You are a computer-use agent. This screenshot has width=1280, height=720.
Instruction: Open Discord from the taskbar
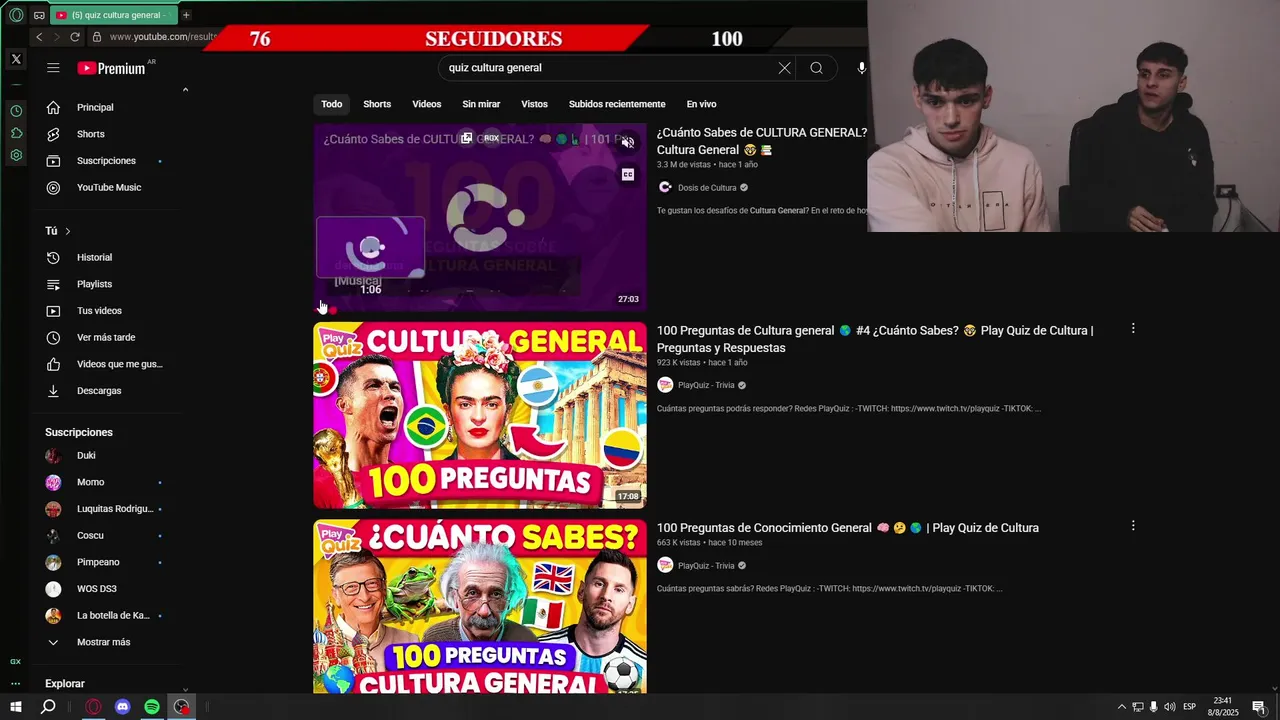click(x=122, y=707)
